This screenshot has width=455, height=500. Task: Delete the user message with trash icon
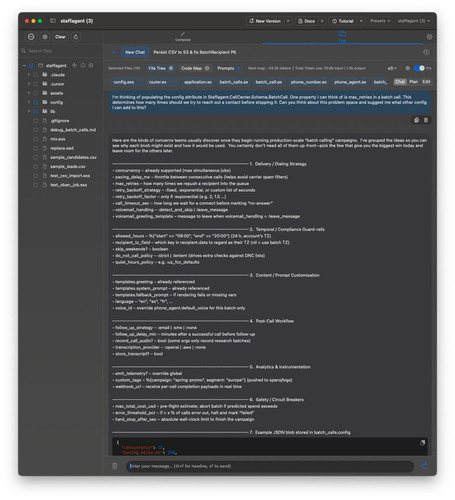click(x=426, y=120)
